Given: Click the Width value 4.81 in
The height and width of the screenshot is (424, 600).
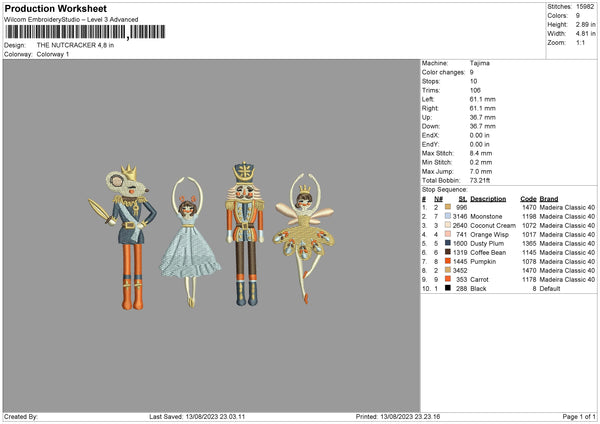Looking at the screenshot, I should [585, 34].
